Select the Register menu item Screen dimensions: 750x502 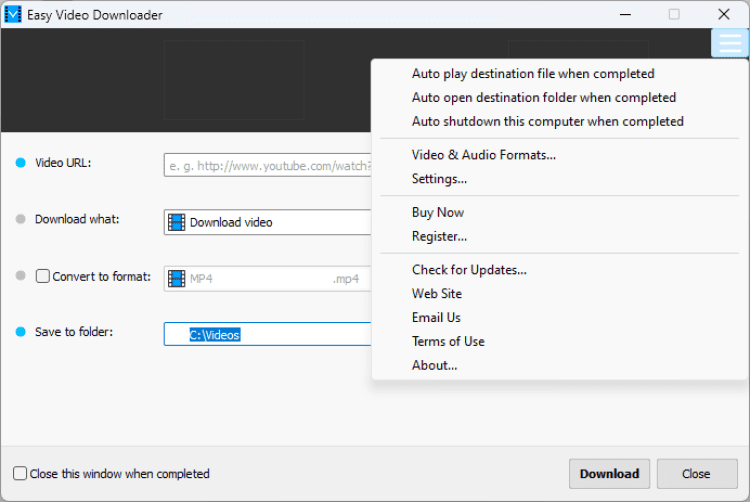pos(559,236)
